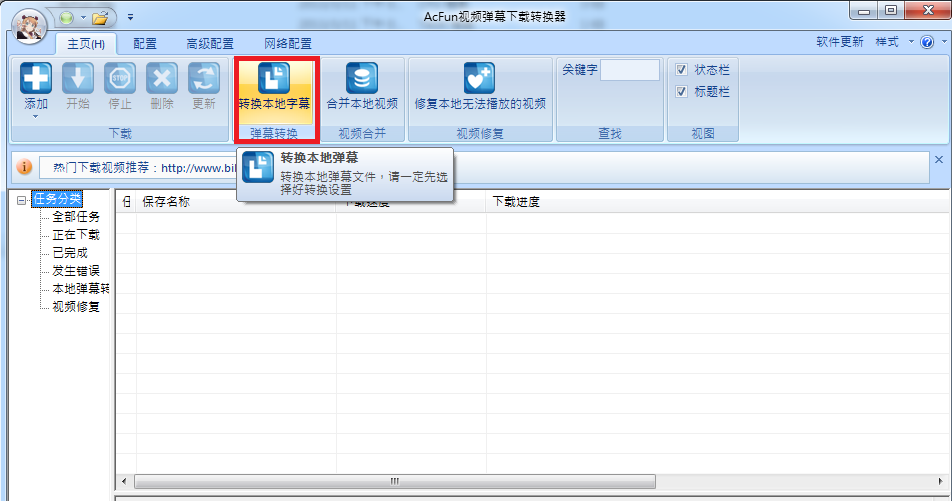Click the scrollbar right arrow
Viewport: 952px width, 501px height.
click(x=941, y=481)
